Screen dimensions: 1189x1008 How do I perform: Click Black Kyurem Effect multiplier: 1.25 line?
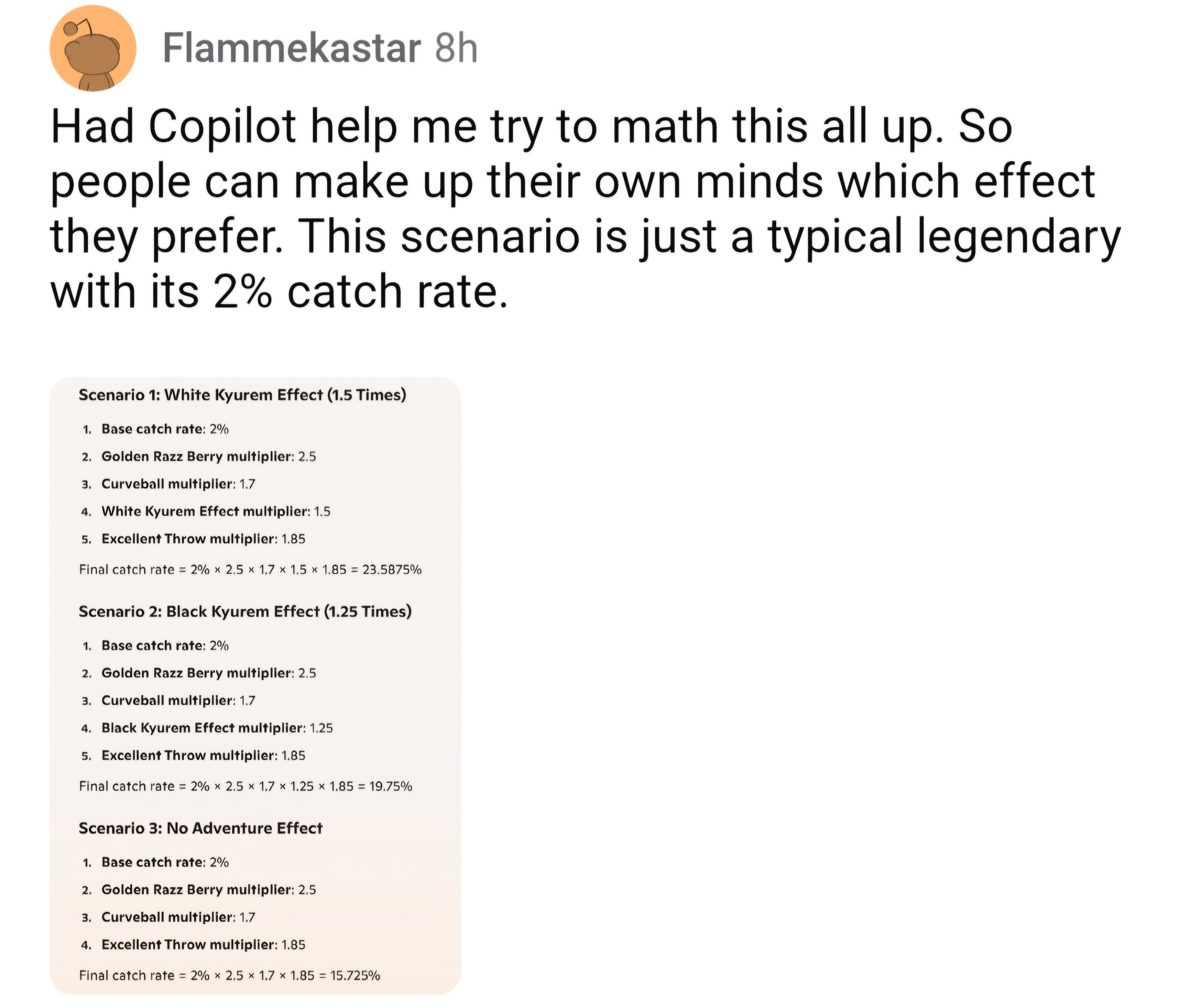point(207,727)
